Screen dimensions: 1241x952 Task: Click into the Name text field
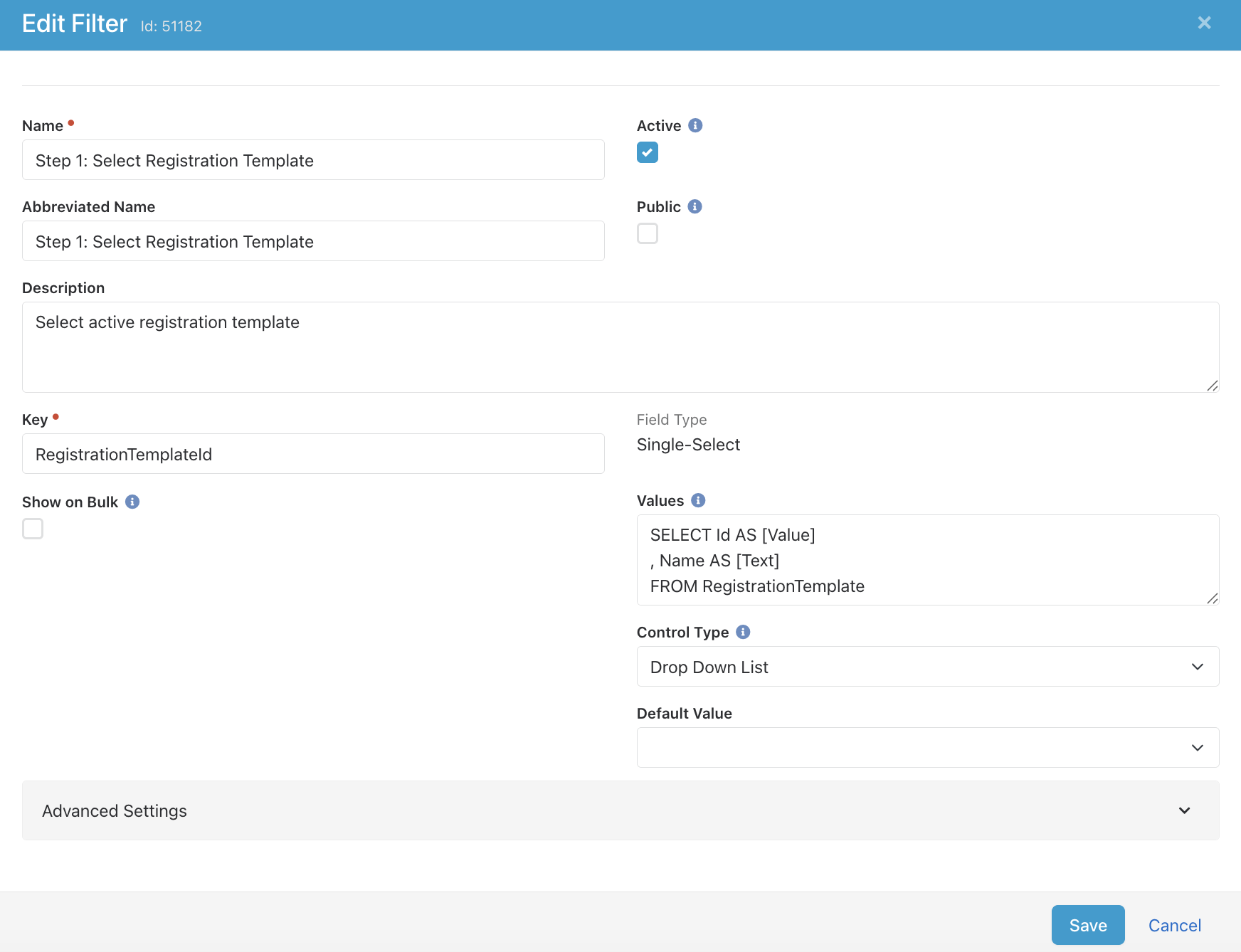313,160
